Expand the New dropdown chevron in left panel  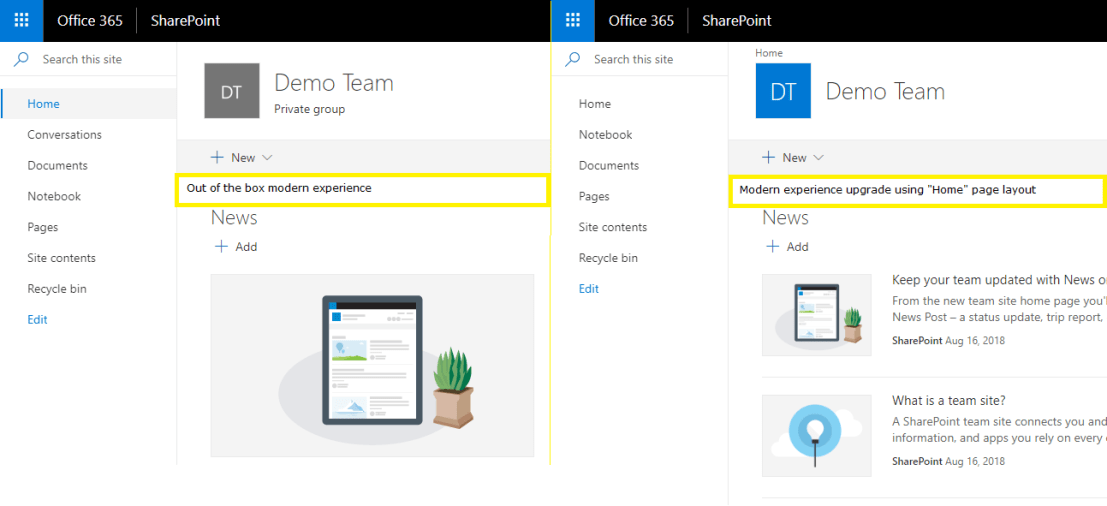click(267, 158)
